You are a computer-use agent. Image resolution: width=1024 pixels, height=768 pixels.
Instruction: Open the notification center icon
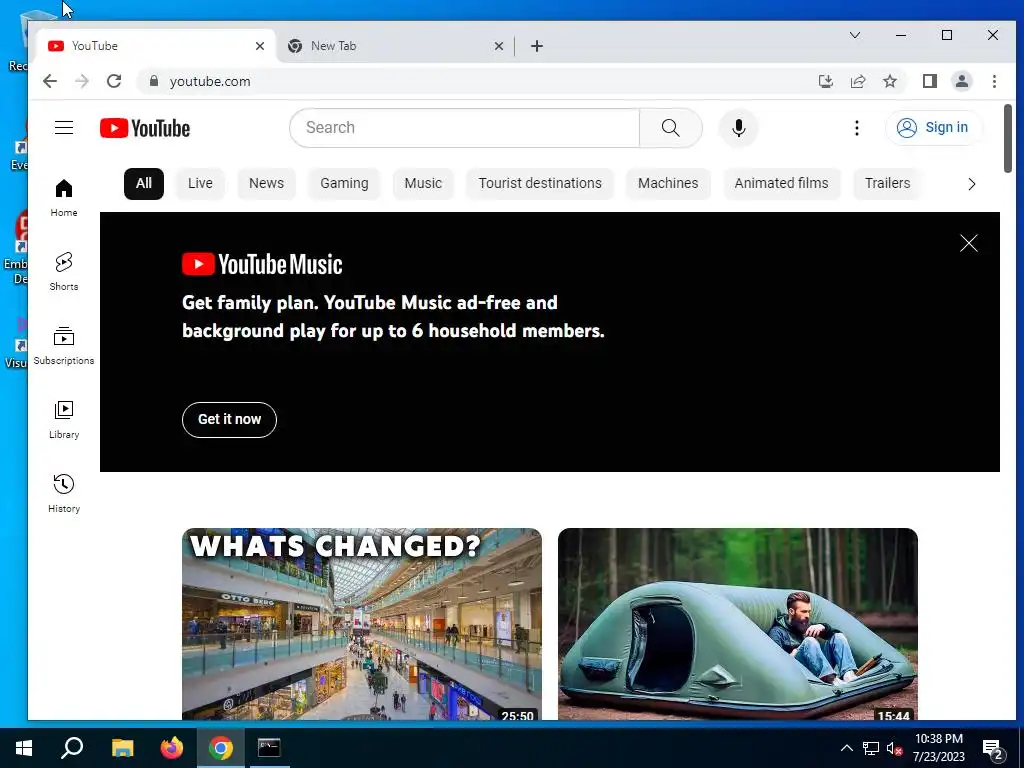point(993,749)
